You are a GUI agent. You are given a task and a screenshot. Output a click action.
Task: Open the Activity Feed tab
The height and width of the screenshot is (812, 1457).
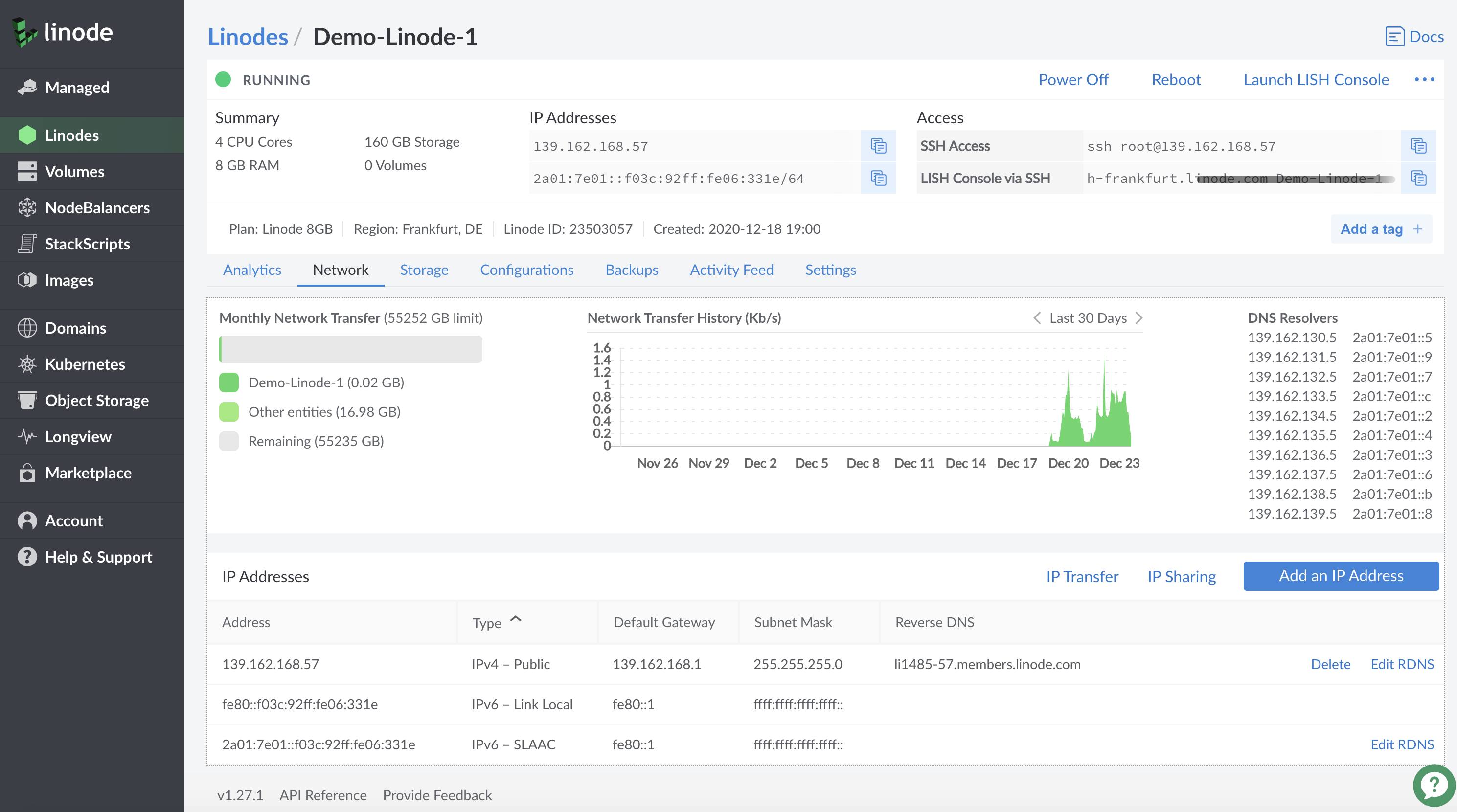pyautogui.click(x=731, y=270)
